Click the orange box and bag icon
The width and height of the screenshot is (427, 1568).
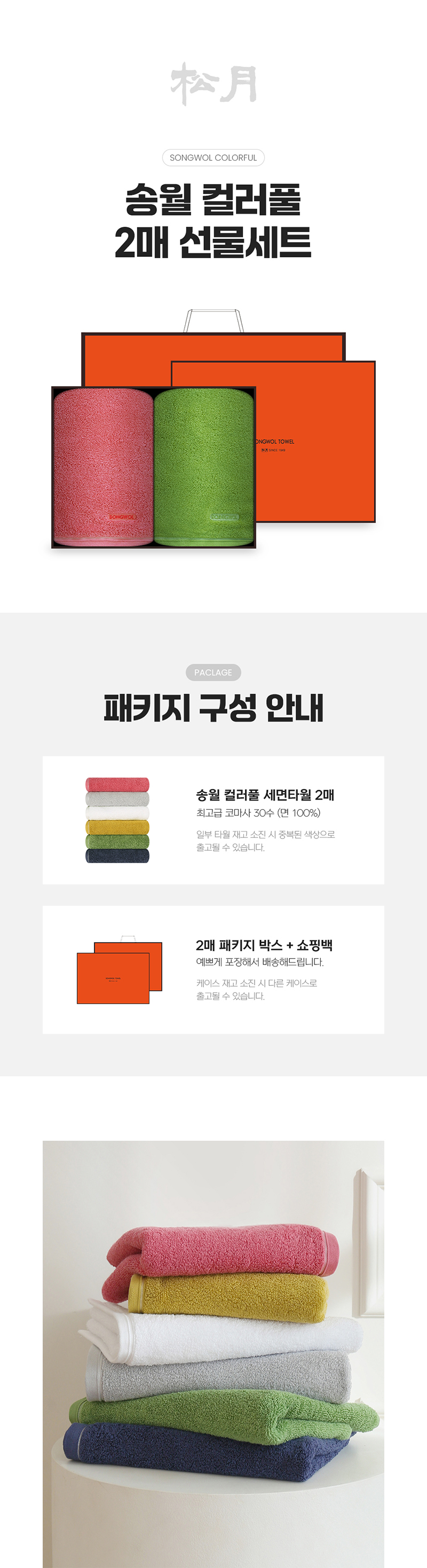(x=119, y=969)
